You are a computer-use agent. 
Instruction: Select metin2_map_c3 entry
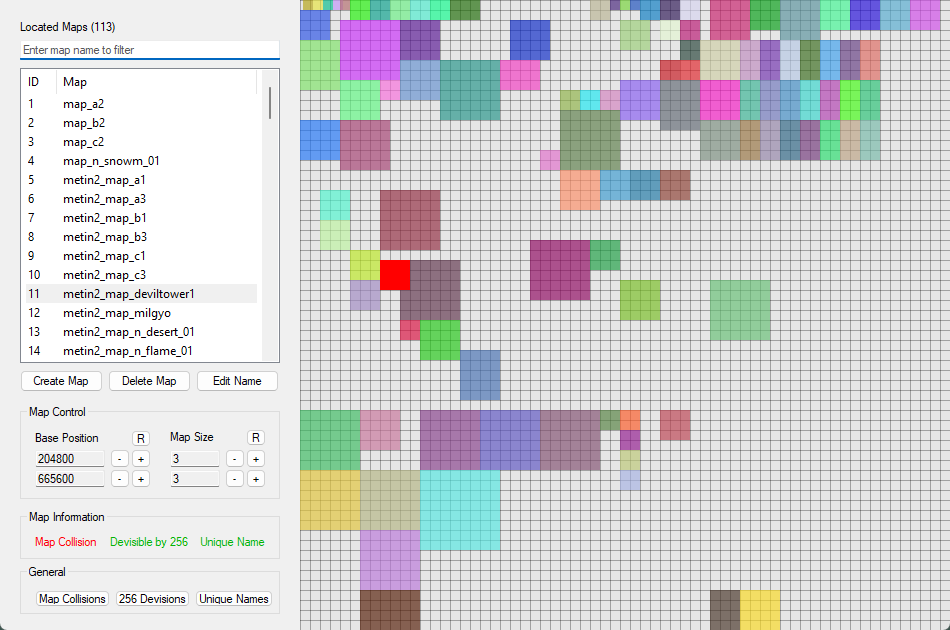[141, 275]
